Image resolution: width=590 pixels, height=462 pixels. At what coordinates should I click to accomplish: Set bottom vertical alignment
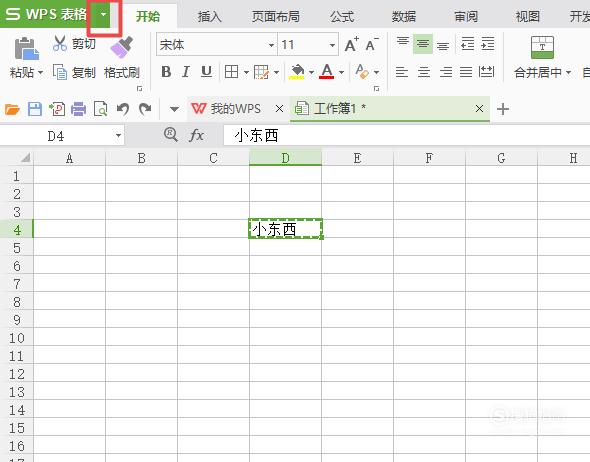pos(443,46)
